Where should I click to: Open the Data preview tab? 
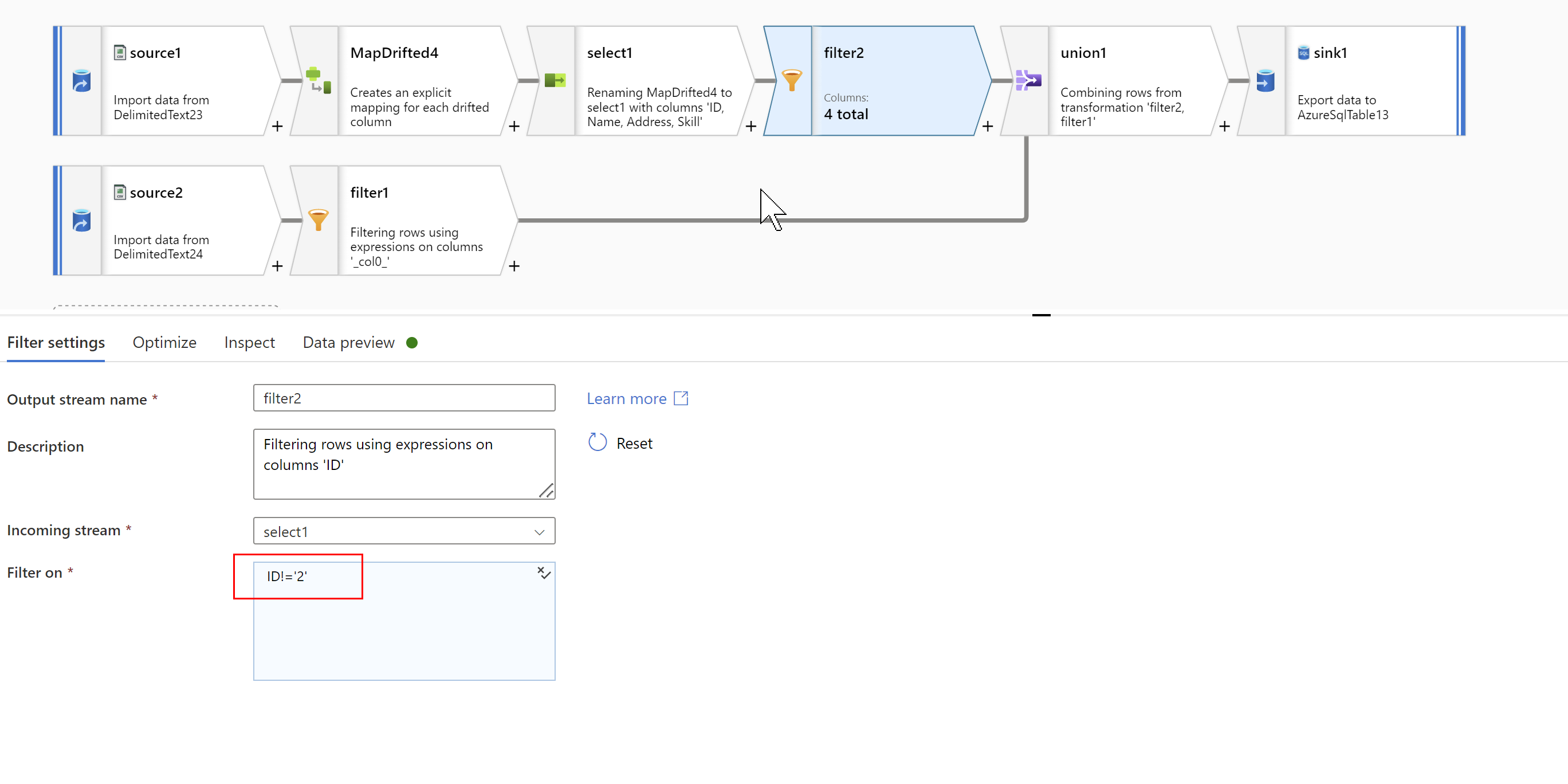(x=348, y=343)
